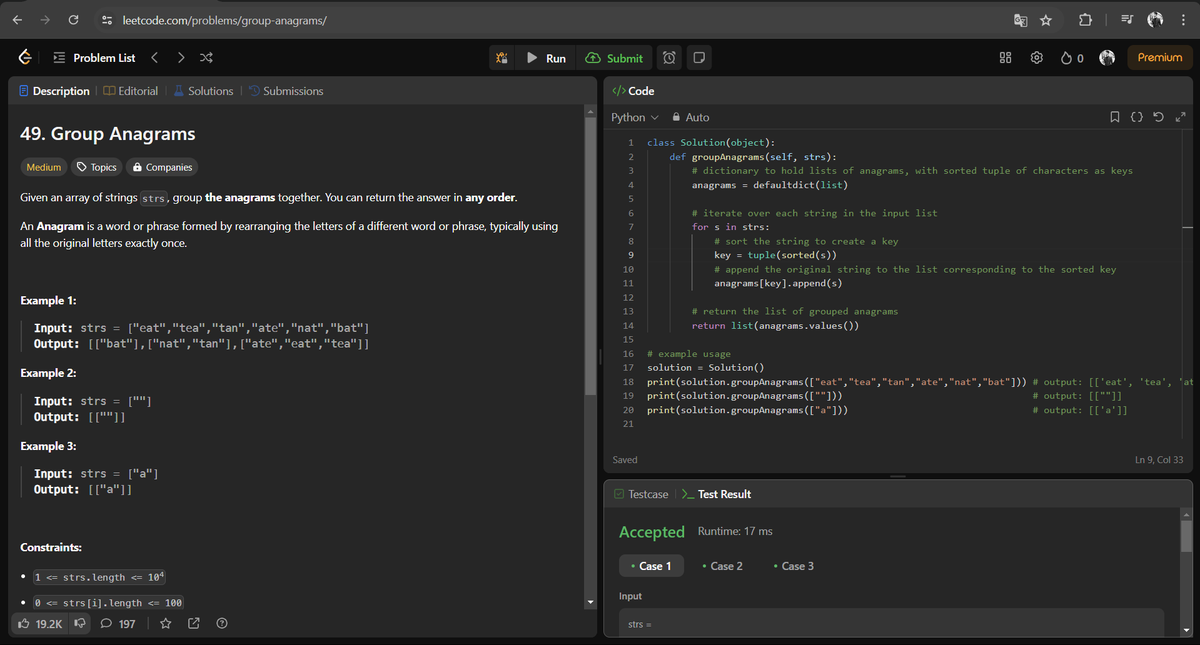Go forward with browser forward arrow
Viewport: 1200px width, 645px height.
[x=44, y=19]
